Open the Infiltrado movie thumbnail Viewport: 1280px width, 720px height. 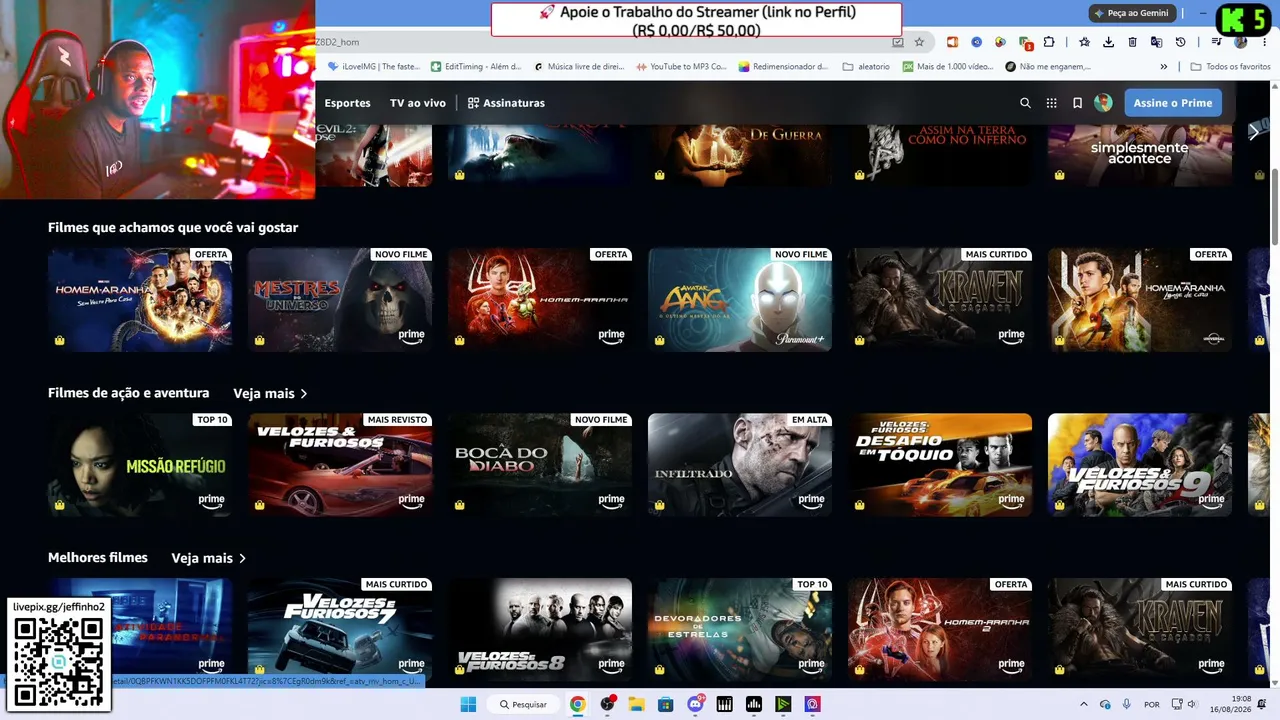point(740,465)
